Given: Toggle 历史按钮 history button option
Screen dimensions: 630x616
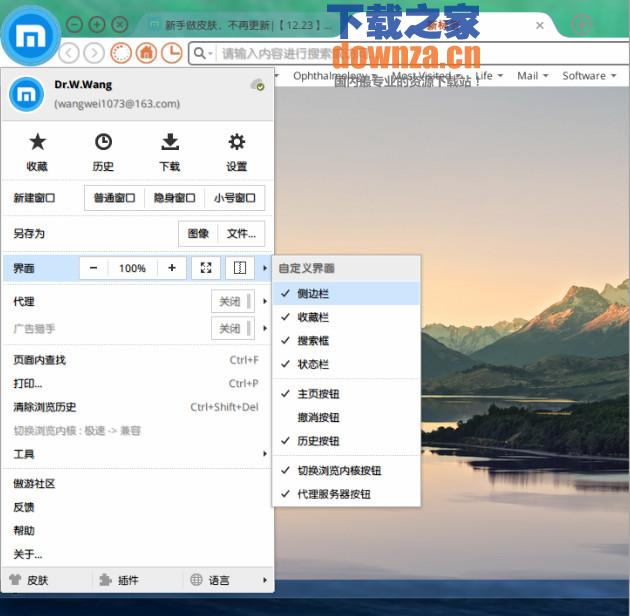Looking at the screenshot, I should pos(346,441).
